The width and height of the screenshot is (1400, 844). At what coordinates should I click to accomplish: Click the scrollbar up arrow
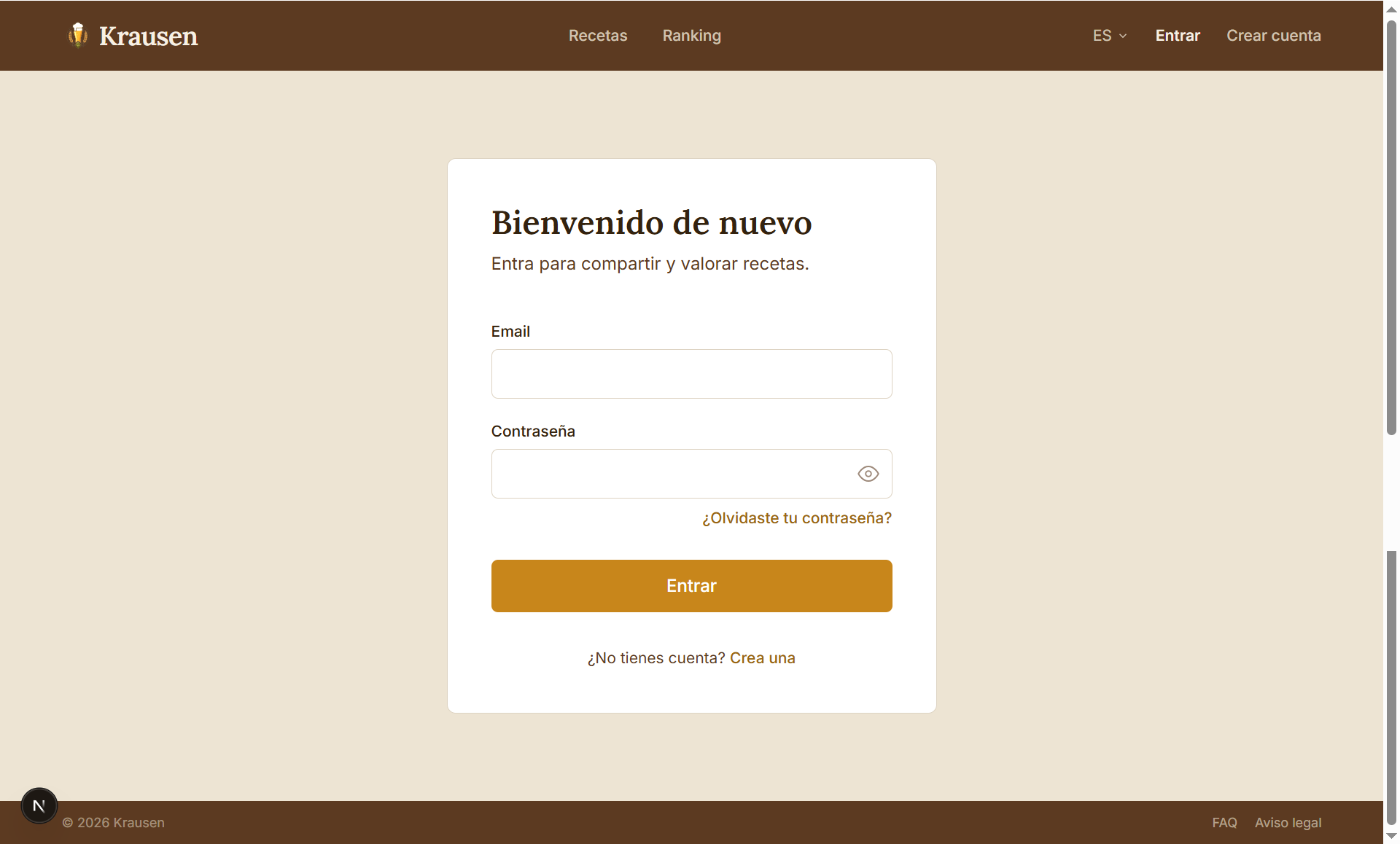[1391, 9]
